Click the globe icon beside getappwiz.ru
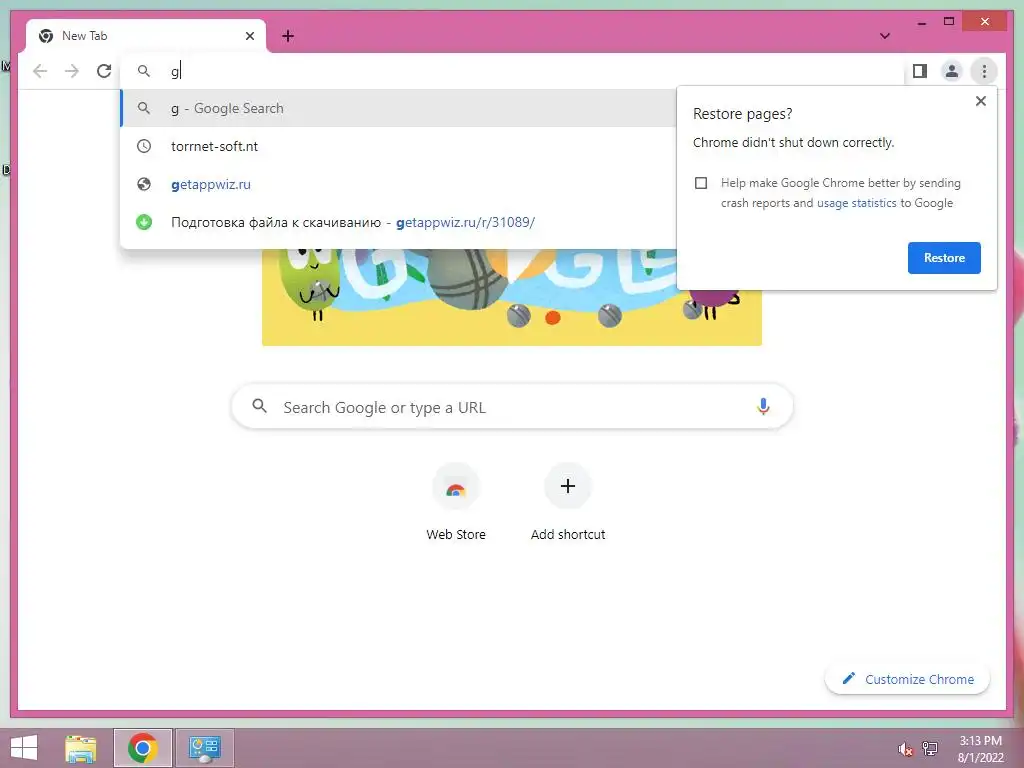This screenshot has height=768, width=1024. tap(144, 184)
